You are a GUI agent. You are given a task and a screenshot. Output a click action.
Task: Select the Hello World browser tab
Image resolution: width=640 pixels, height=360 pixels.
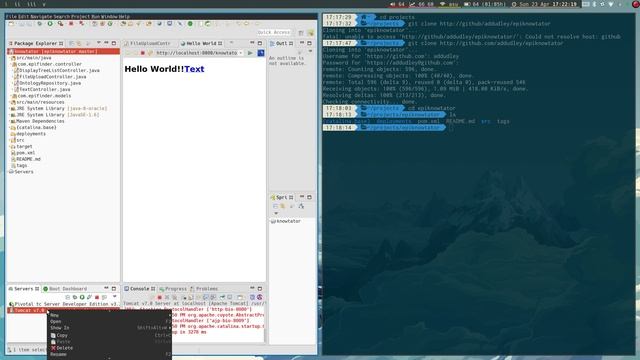coord(201,43)
